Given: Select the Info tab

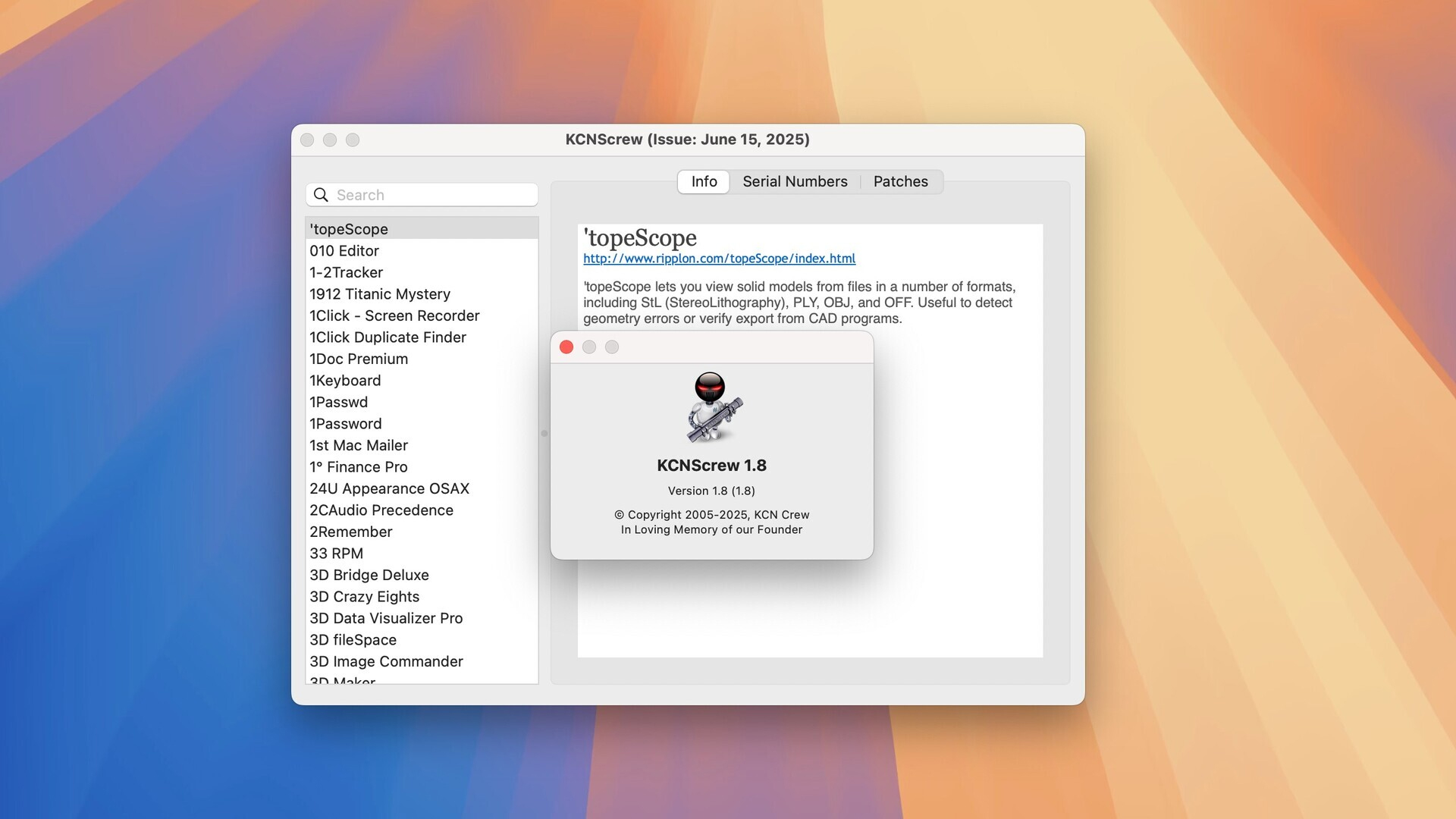Looking at the screenshot, I should pos(703,181).
